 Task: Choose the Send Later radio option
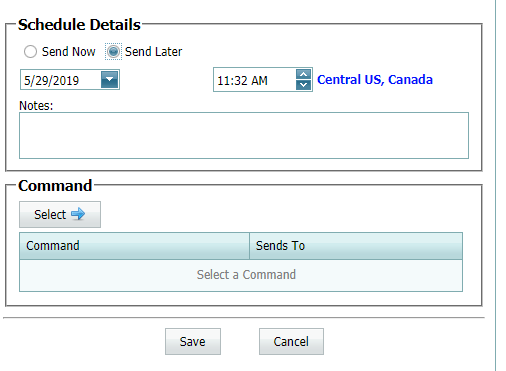click(x=113, y=52)
